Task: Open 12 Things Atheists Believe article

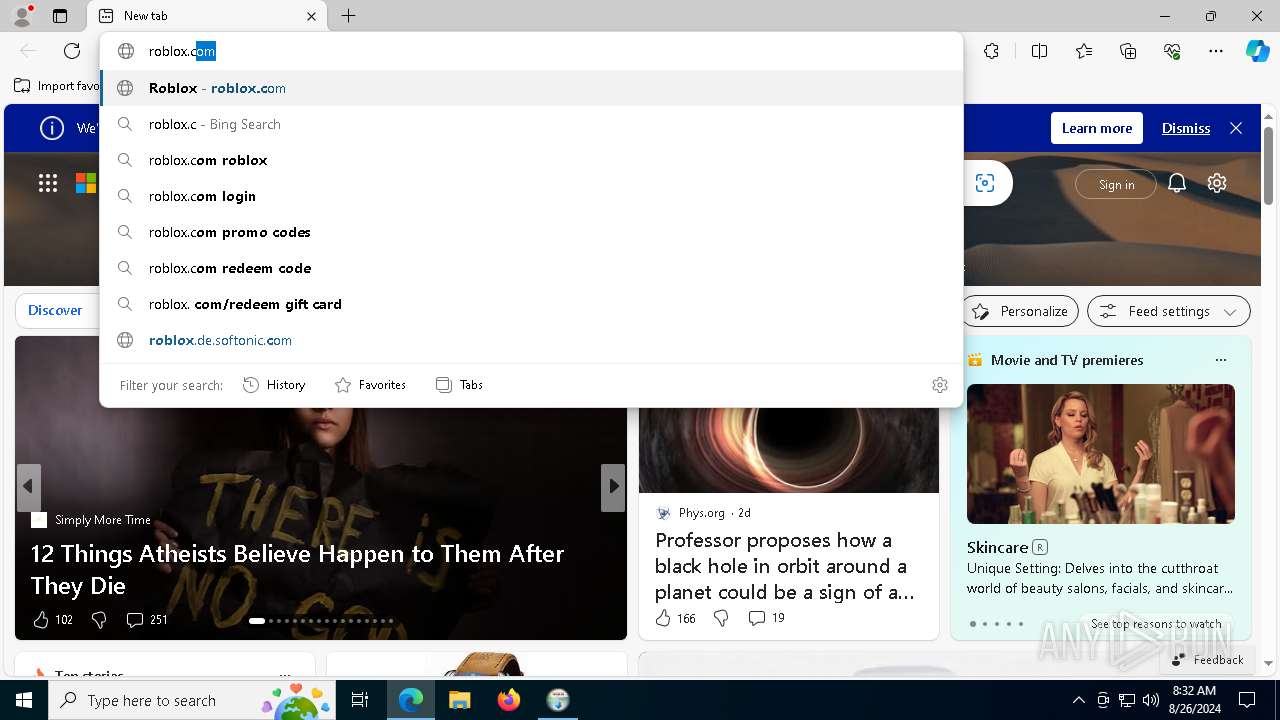Action: pyautogui.click(x=297, y=569)
